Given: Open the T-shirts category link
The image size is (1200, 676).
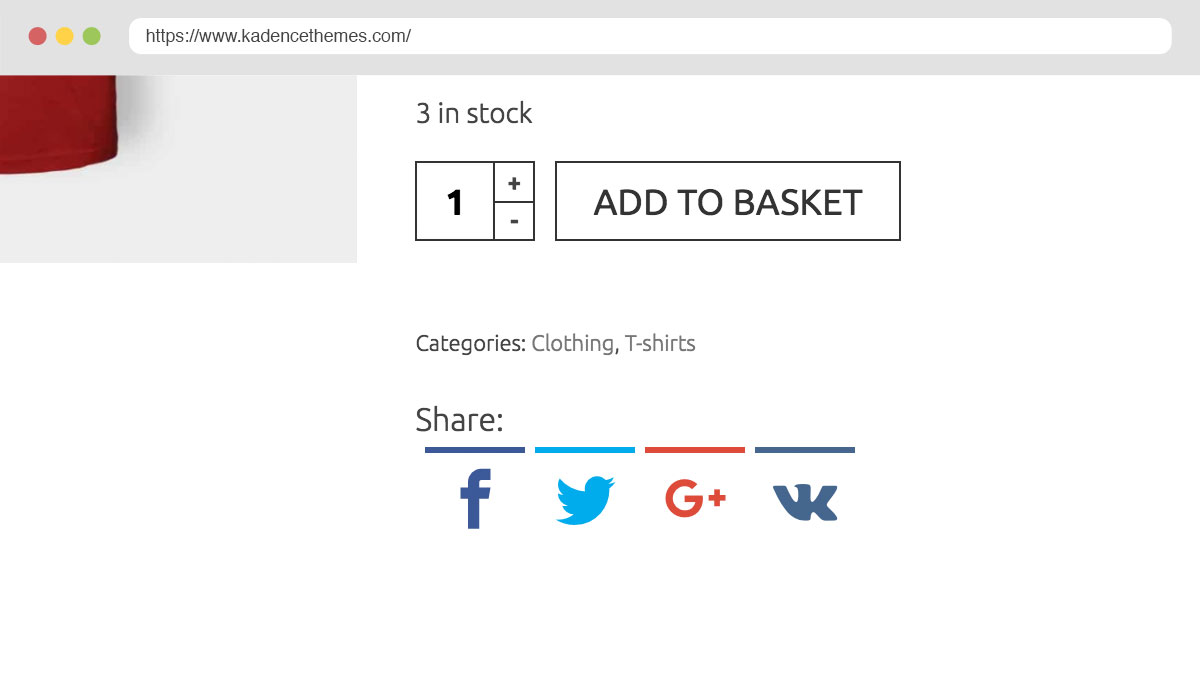Looking at the screenshot, I should [660, 343].
